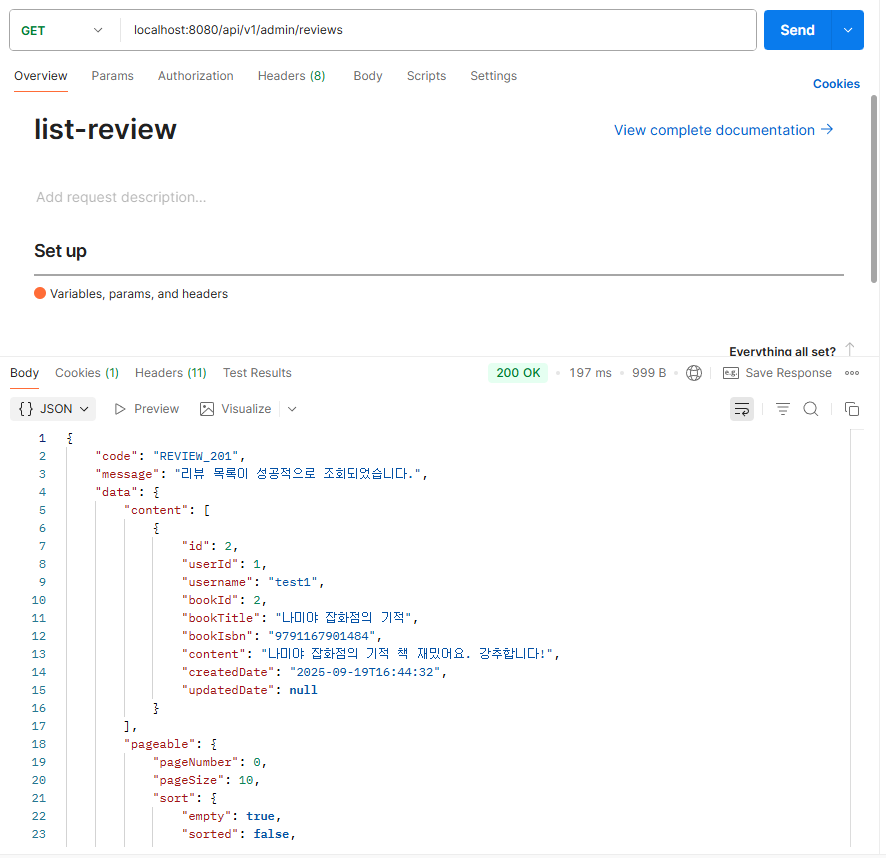Click the 197 ms response time
Image resolution: width=886 pixels, height=858 pixels.
tap(590, 373)
